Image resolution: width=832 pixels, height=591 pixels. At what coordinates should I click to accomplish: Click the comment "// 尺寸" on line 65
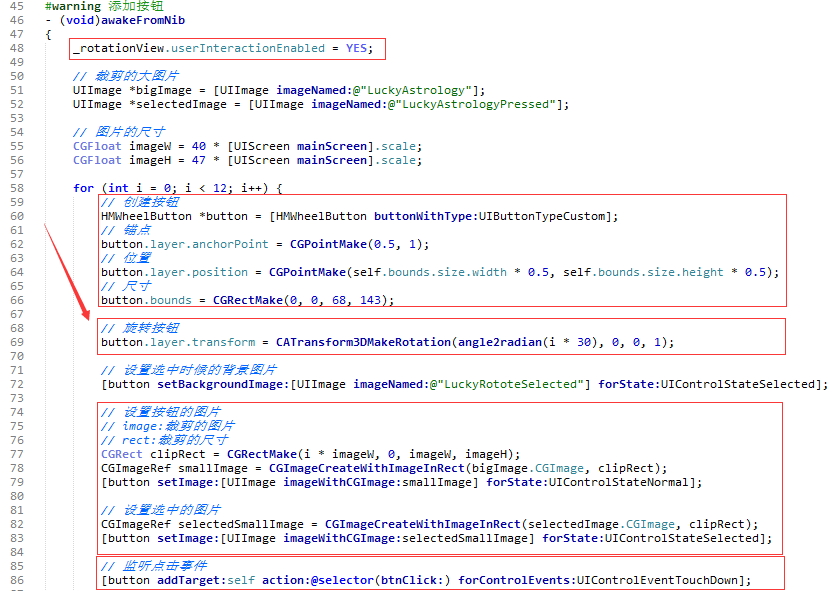click(x=126, y=286)
